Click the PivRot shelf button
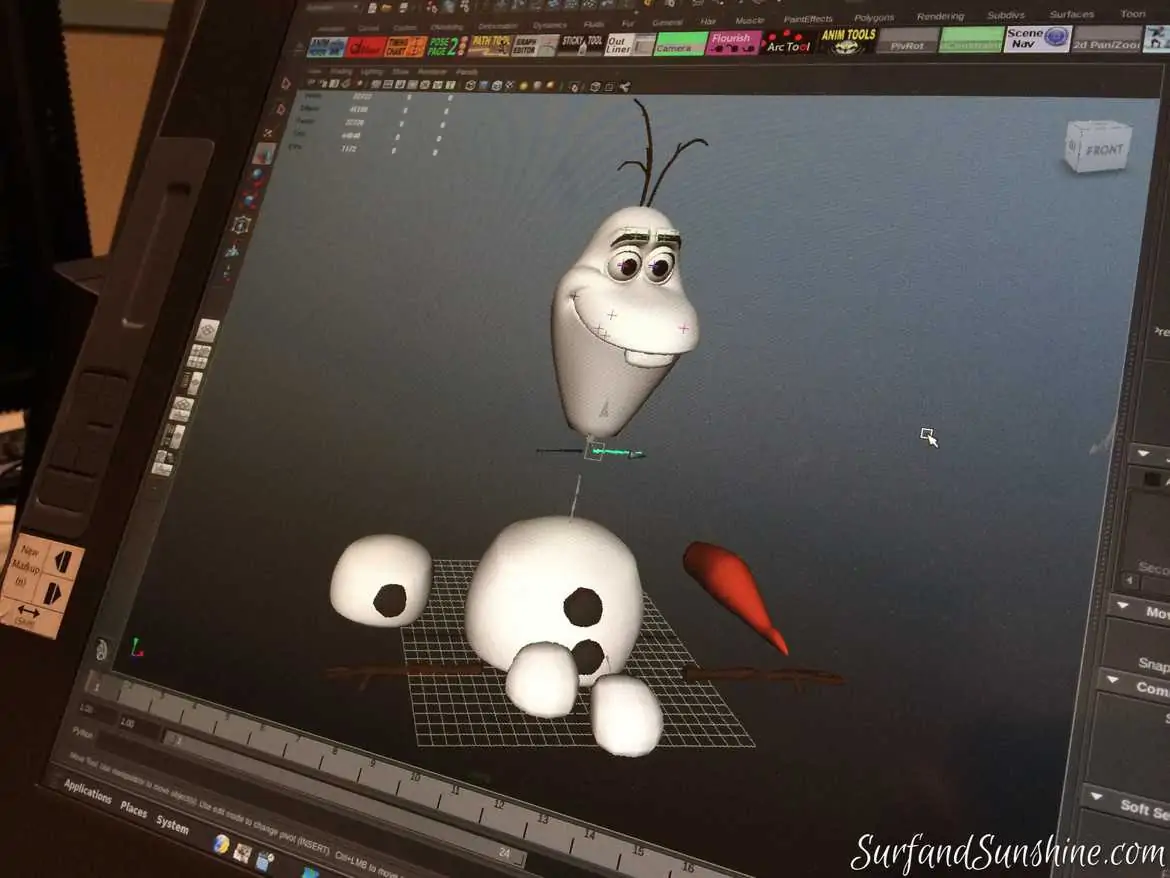Screen dimensions: 1170x878 point(907,41)
